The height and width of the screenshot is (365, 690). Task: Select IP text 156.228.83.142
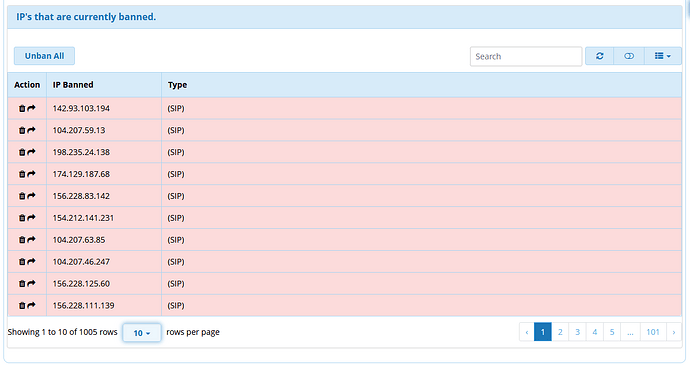[x=81, y=196]
